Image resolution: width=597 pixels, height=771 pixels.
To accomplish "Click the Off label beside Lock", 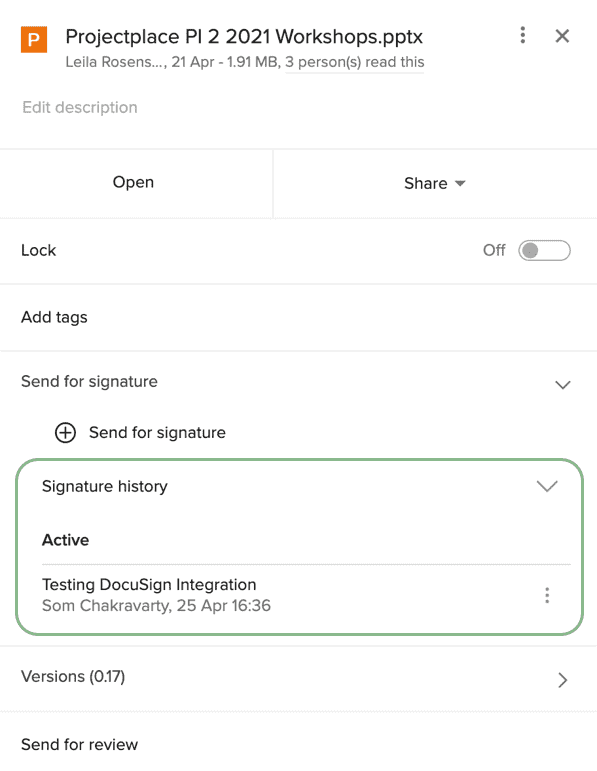I will (494, 250).
